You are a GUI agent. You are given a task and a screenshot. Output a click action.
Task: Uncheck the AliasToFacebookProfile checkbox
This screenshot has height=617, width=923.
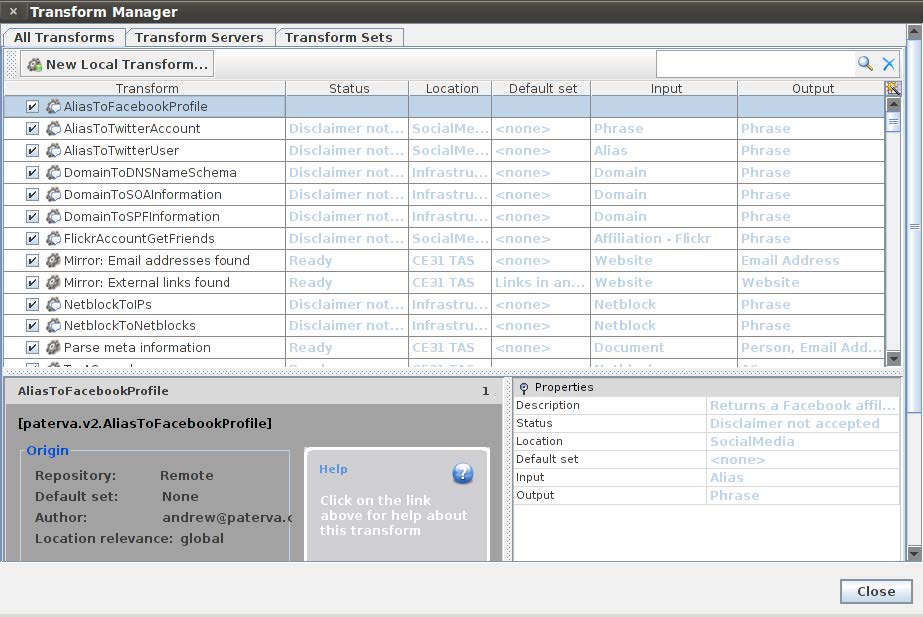click(x=32, y=106)
